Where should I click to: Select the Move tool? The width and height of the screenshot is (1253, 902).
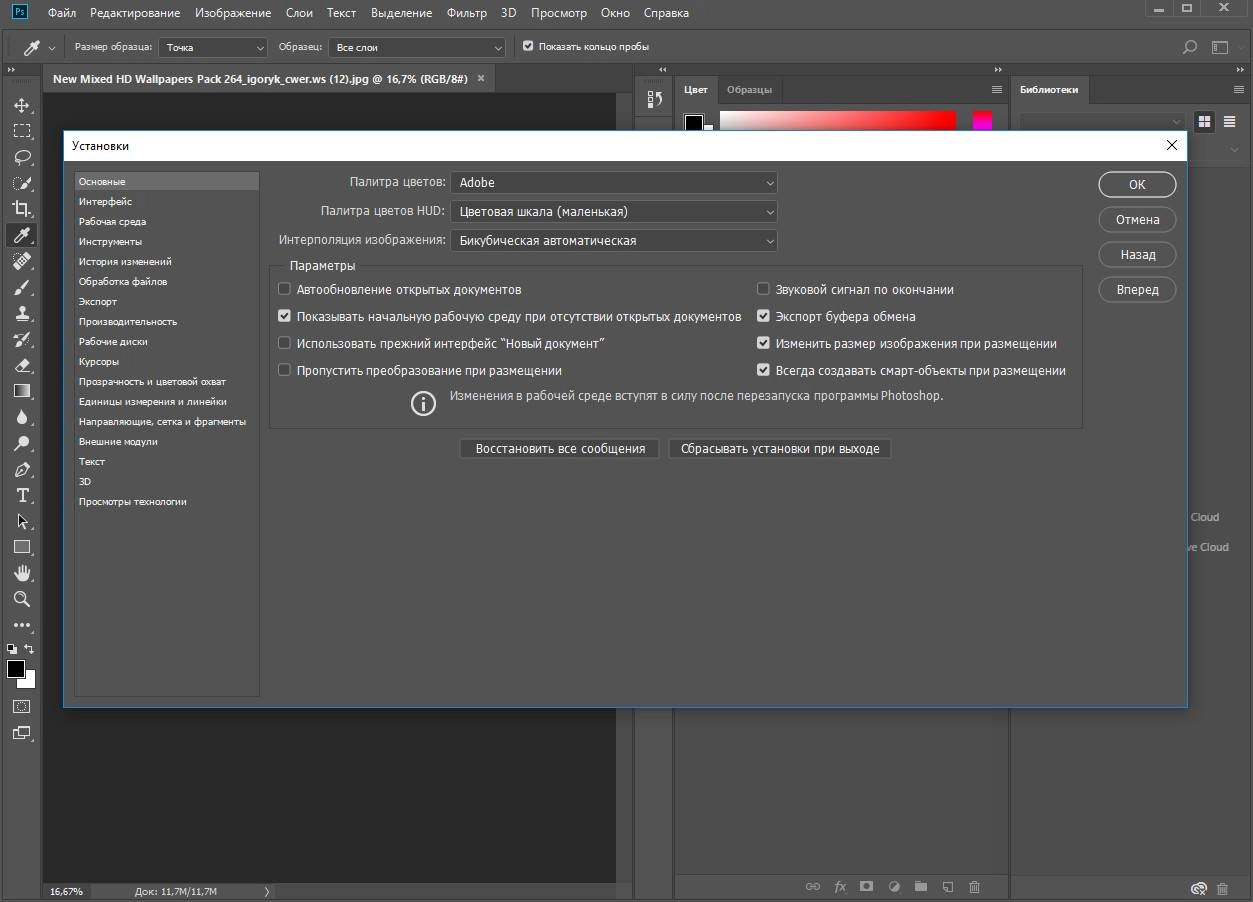(x=21, y=105)
